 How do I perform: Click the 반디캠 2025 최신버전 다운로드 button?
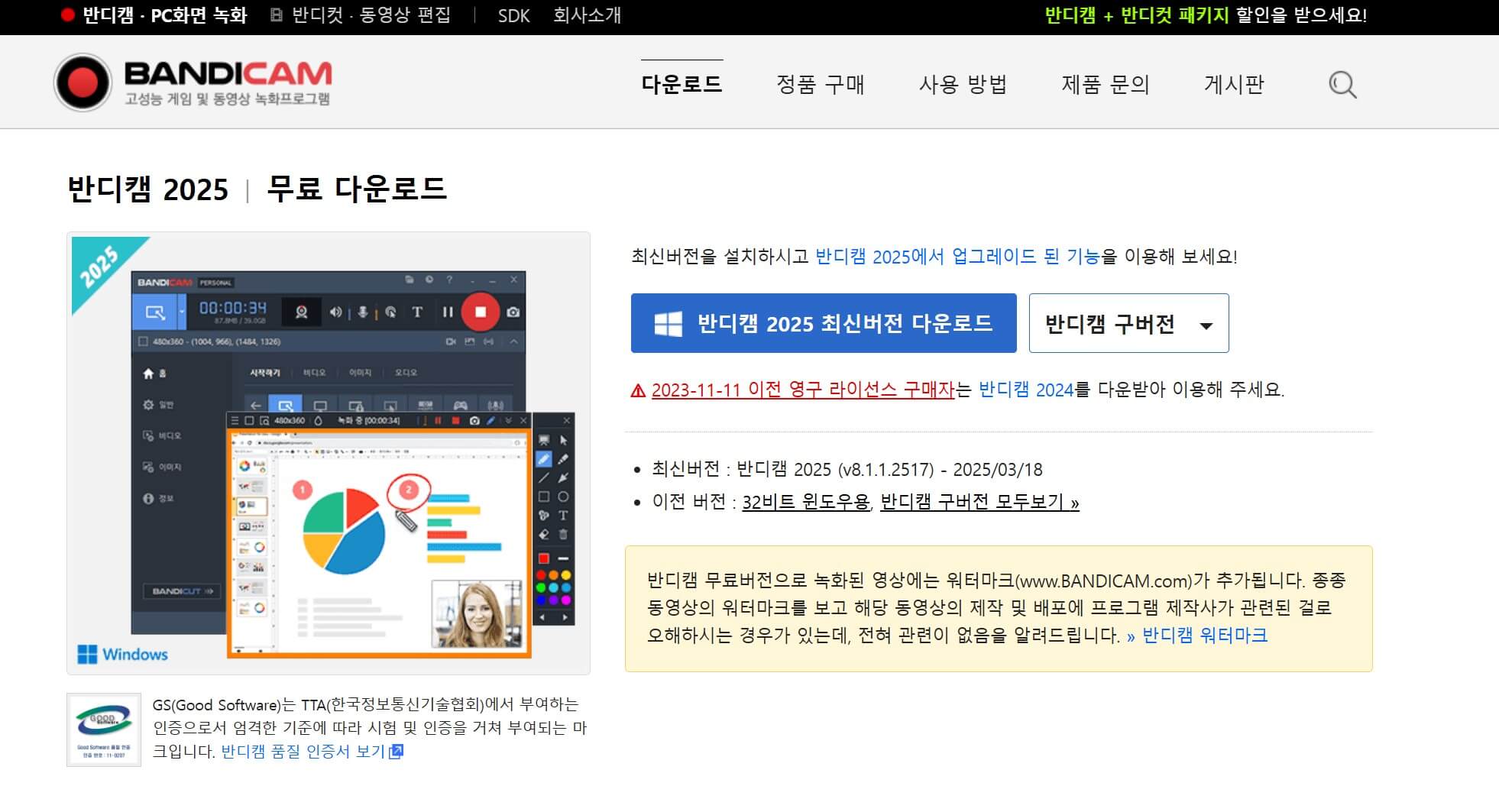[824, 323]
